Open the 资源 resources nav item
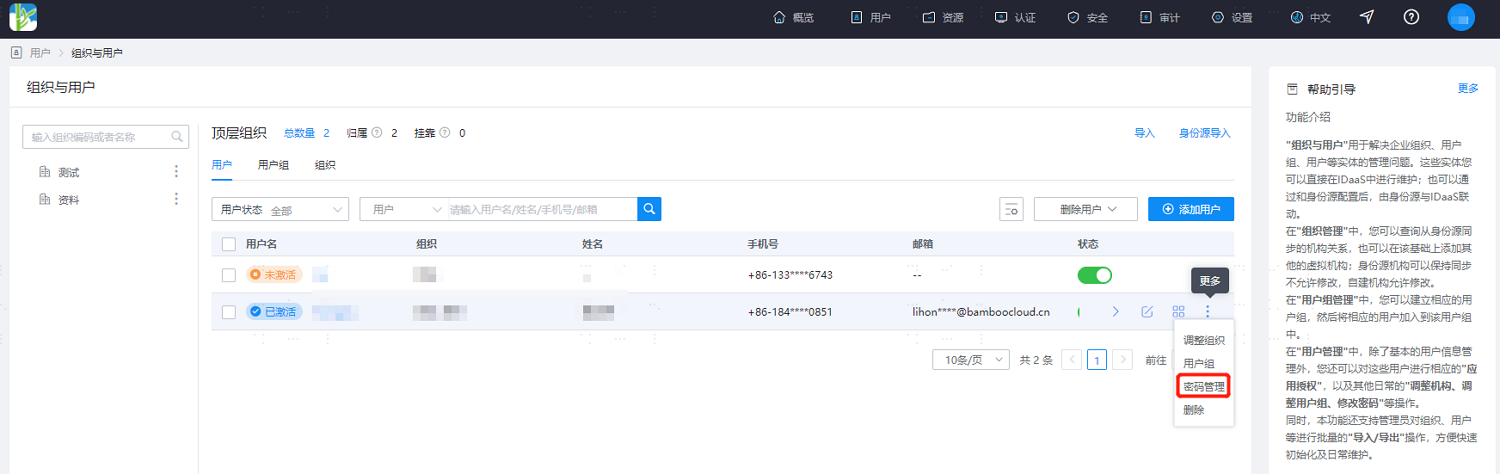Screen dimensions: 1500x474 pos(942,18)
